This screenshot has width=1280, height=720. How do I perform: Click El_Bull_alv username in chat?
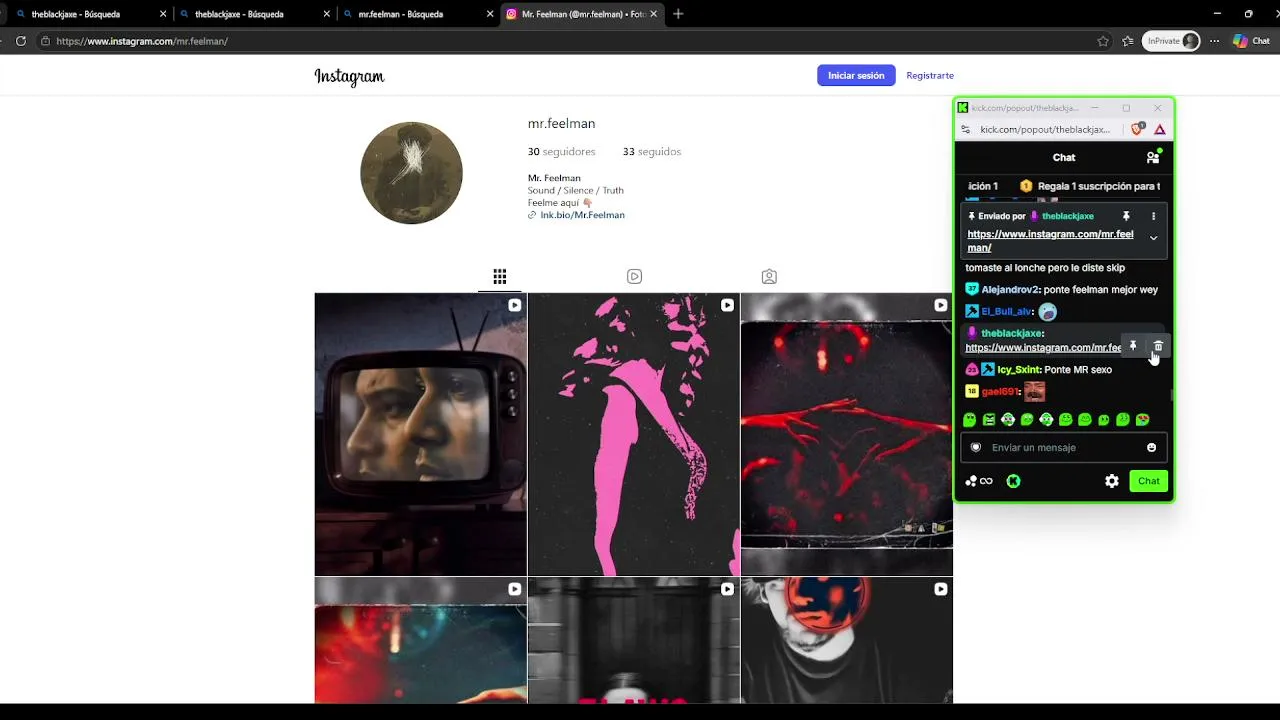1006,312
